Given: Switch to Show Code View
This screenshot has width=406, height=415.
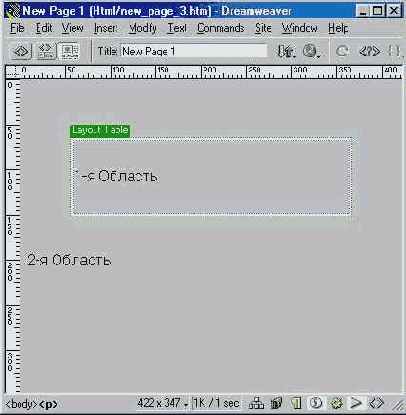Looking at the screenshot, I should point(22,51).
